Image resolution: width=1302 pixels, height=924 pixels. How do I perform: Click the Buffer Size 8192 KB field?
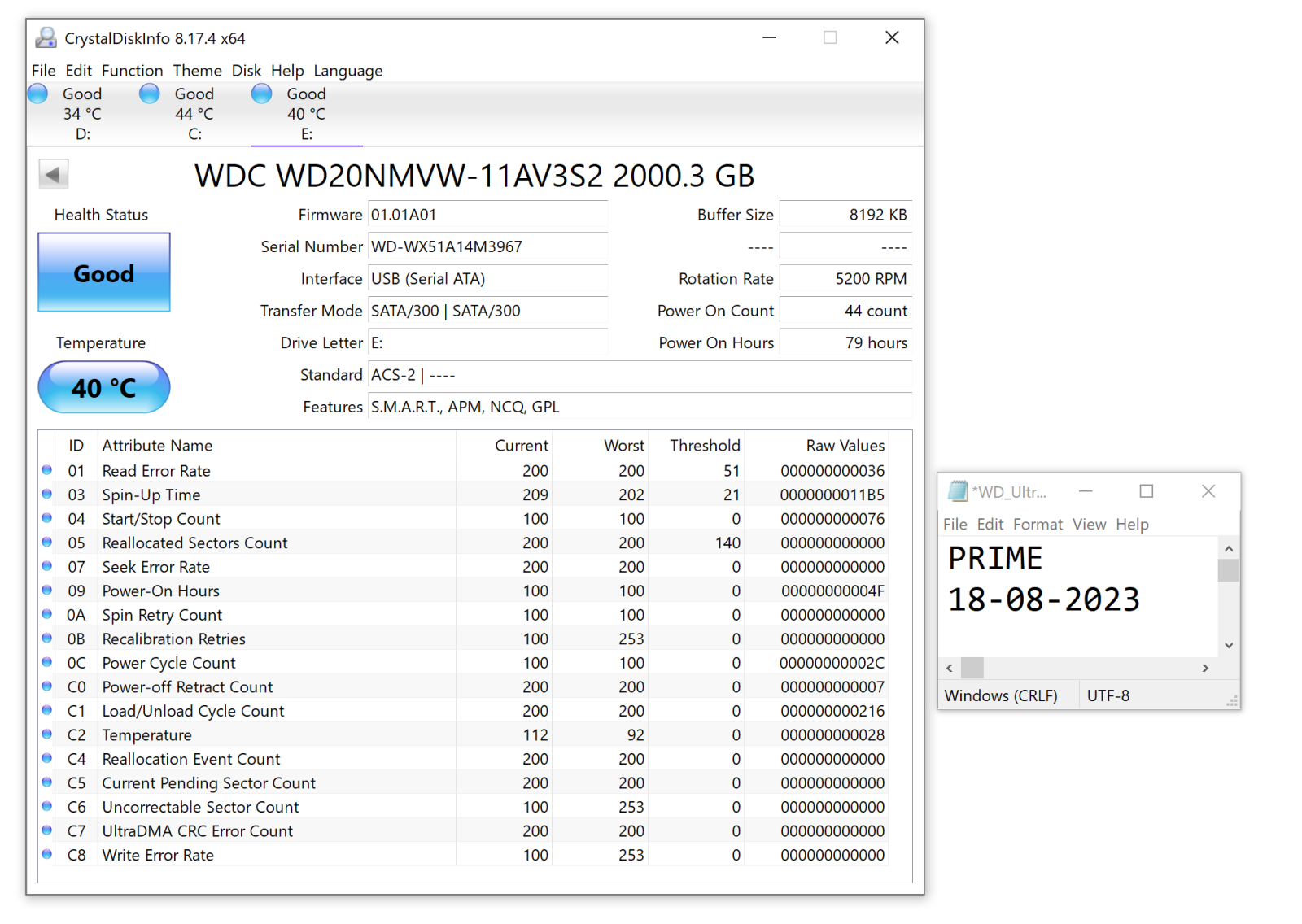[845, 215]
